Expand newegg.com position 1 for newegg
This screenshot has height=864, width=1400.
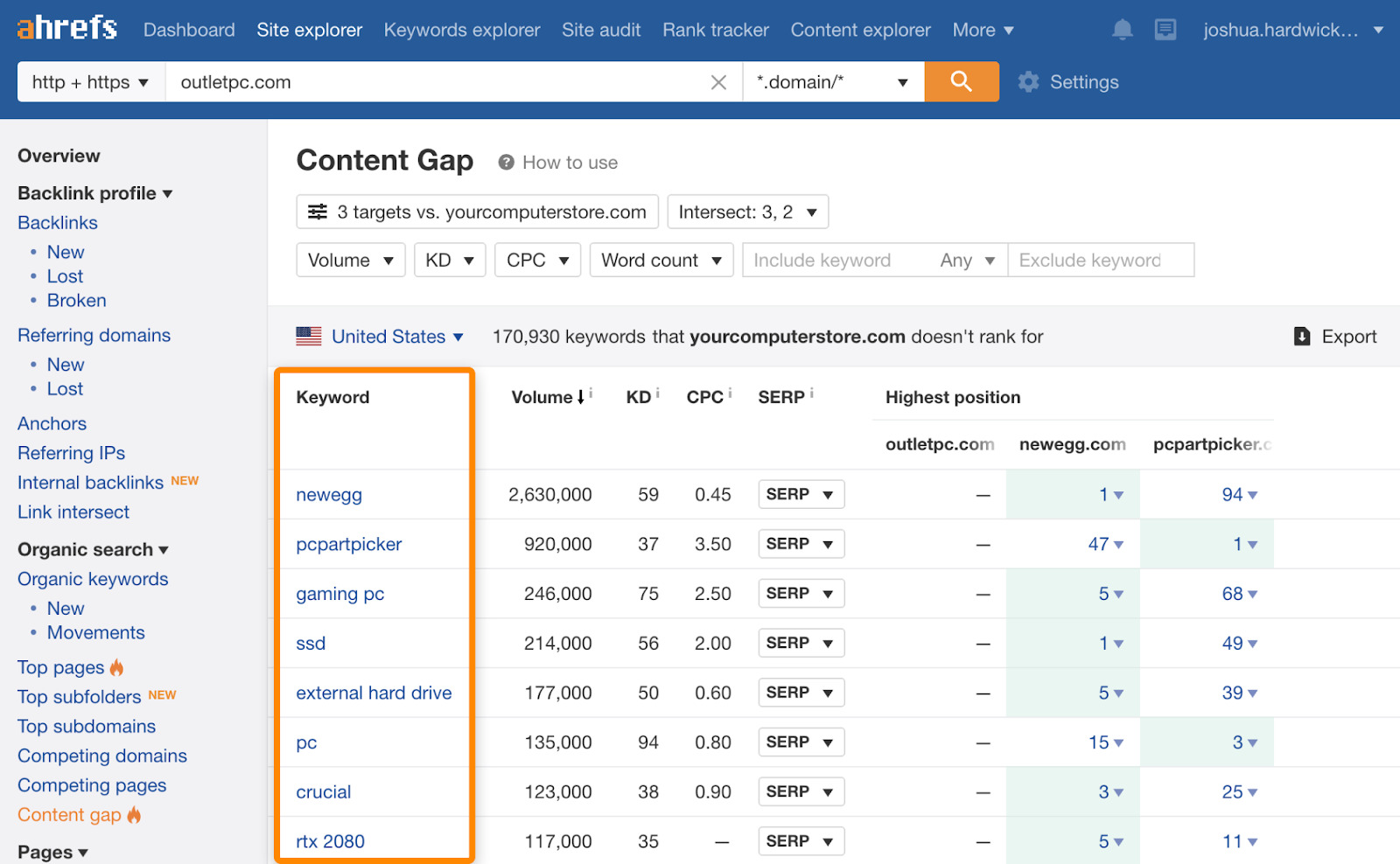(1111, 495)
